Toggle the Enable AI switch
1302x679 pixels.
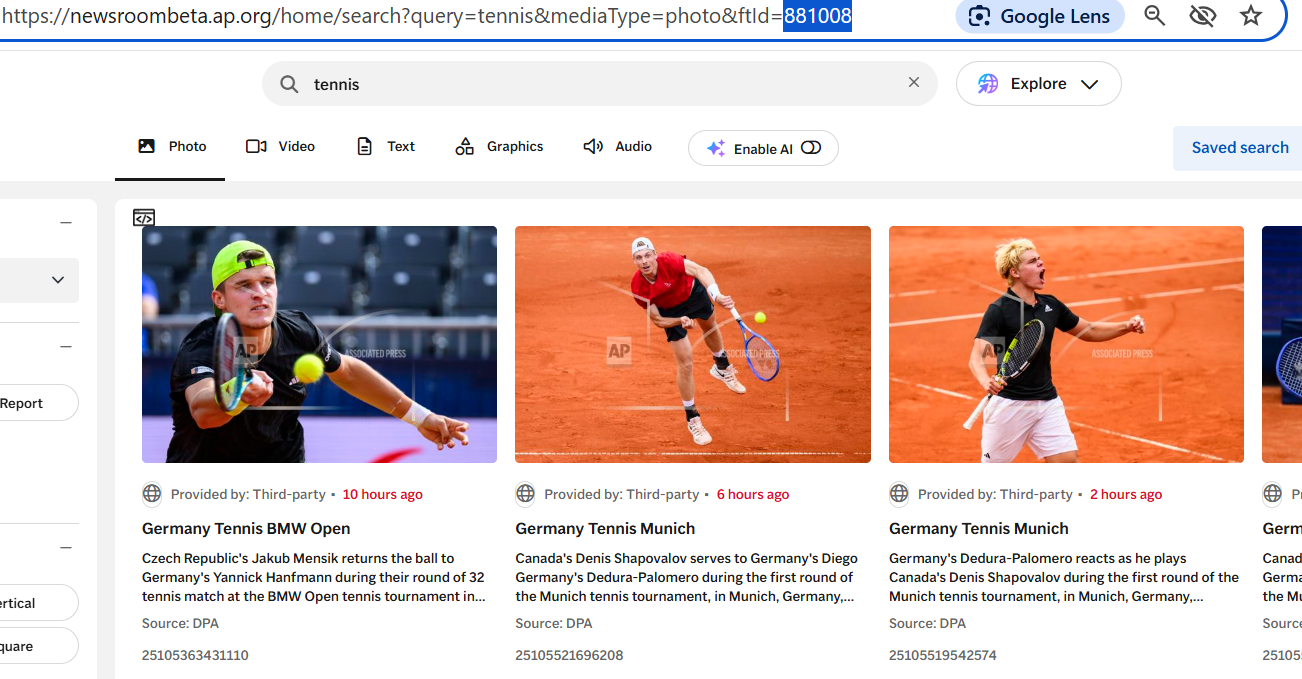pos(811,148)
